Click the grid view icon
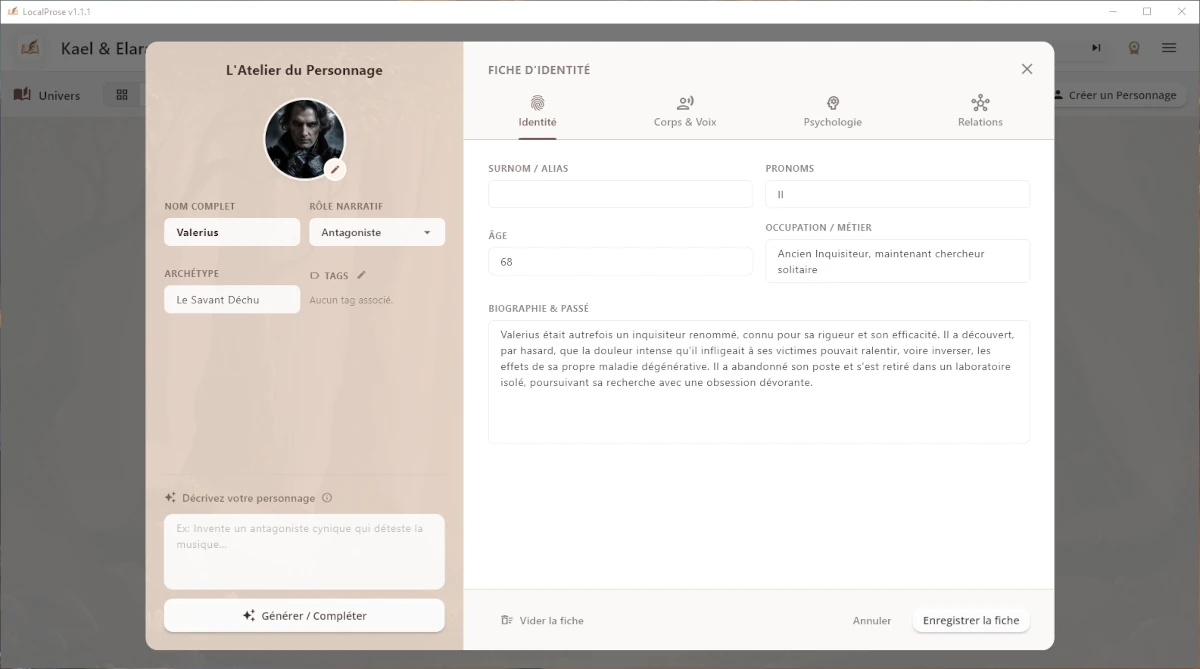1200x669 pixels. click(122, 95)
